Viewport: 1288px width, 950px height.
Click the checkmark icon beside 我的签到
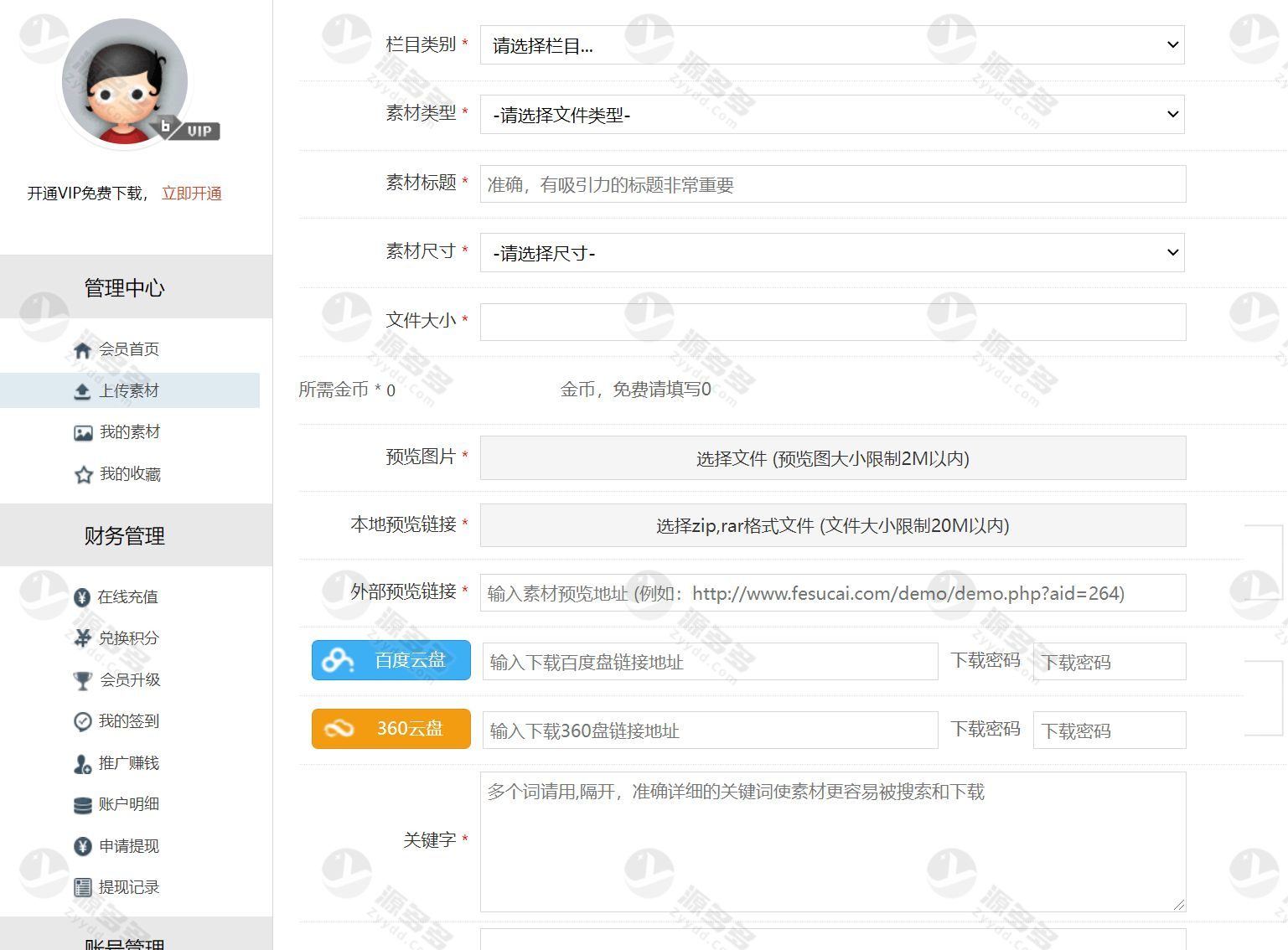[82, 721]
